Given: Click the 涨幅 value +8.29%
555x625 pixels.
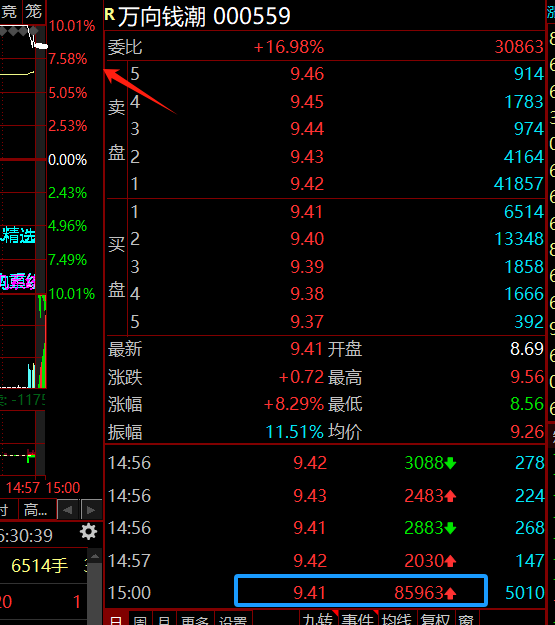Looking at the screenshot, I should (293, 404).
